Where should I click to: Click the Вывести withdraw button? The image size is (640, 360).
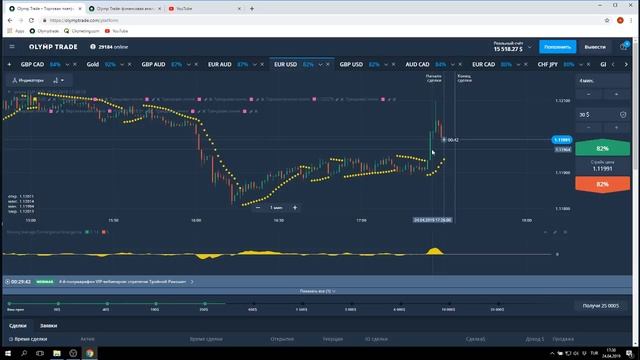pos(595,47)
